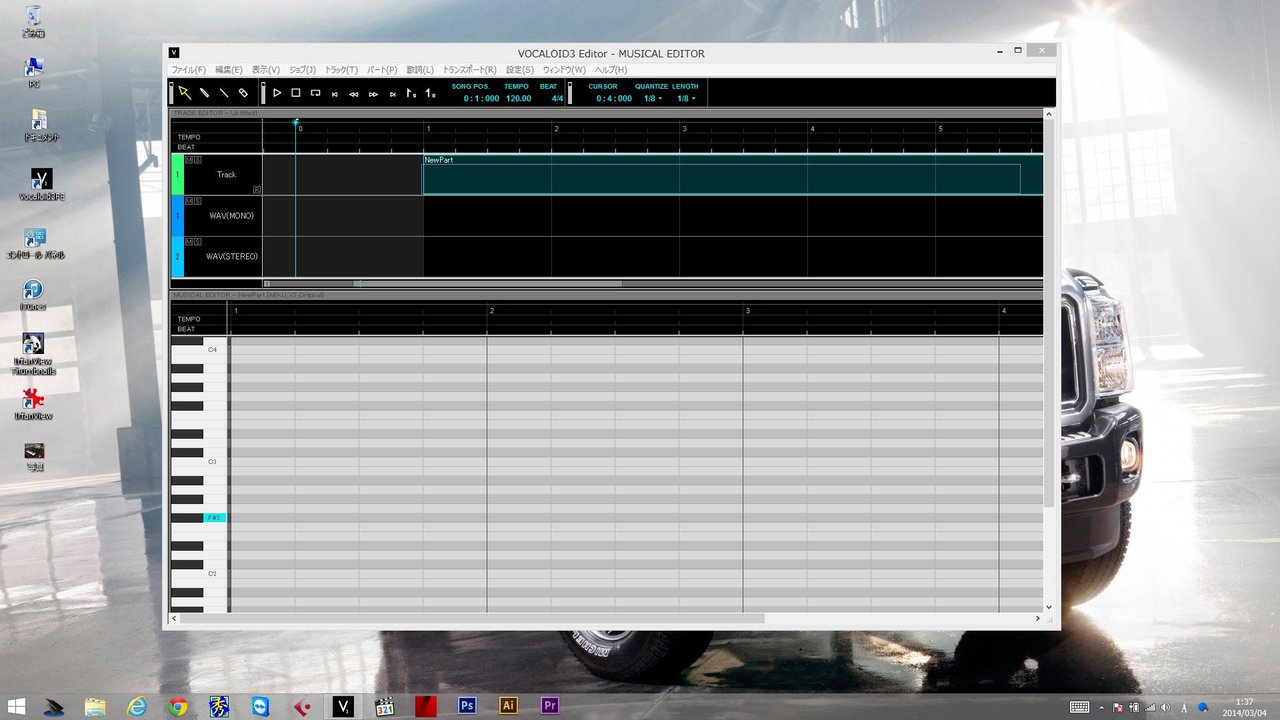Toggle the loop playback button
1280x720 pixels.
click(x=315, y=93)
